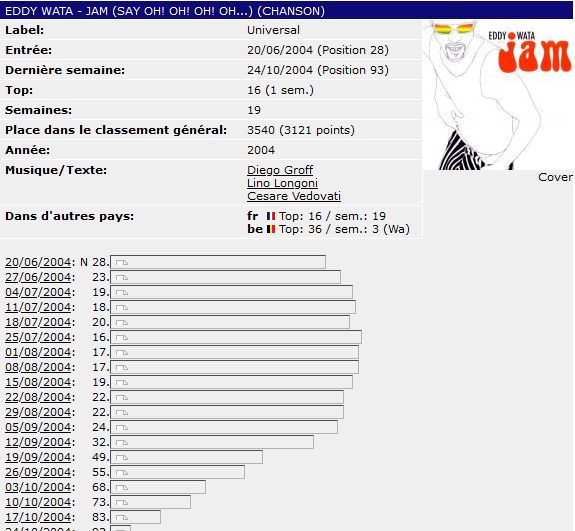
Task: Click the Belgian flag icon
Action: pyautogui.click(x=271, y=229)
